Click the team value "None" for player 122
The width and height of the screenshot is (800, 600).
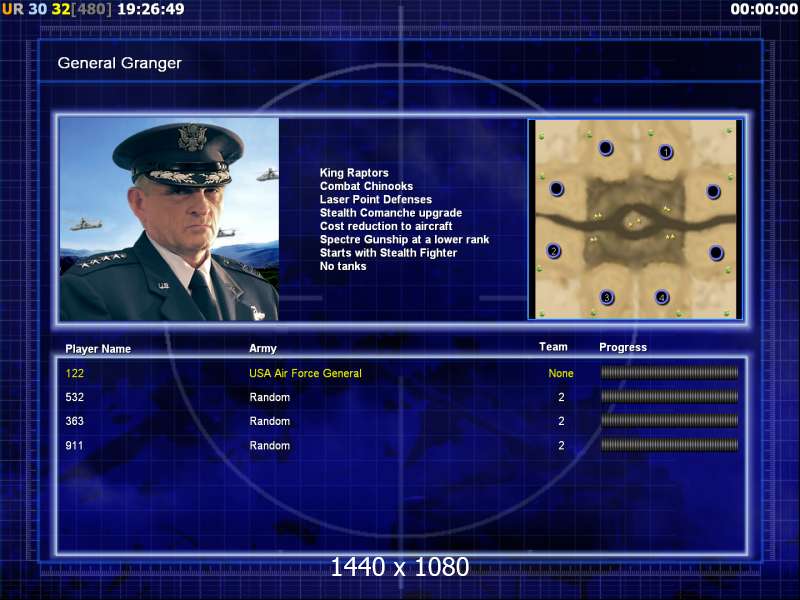pyautogui.click(x=561, y=373)
